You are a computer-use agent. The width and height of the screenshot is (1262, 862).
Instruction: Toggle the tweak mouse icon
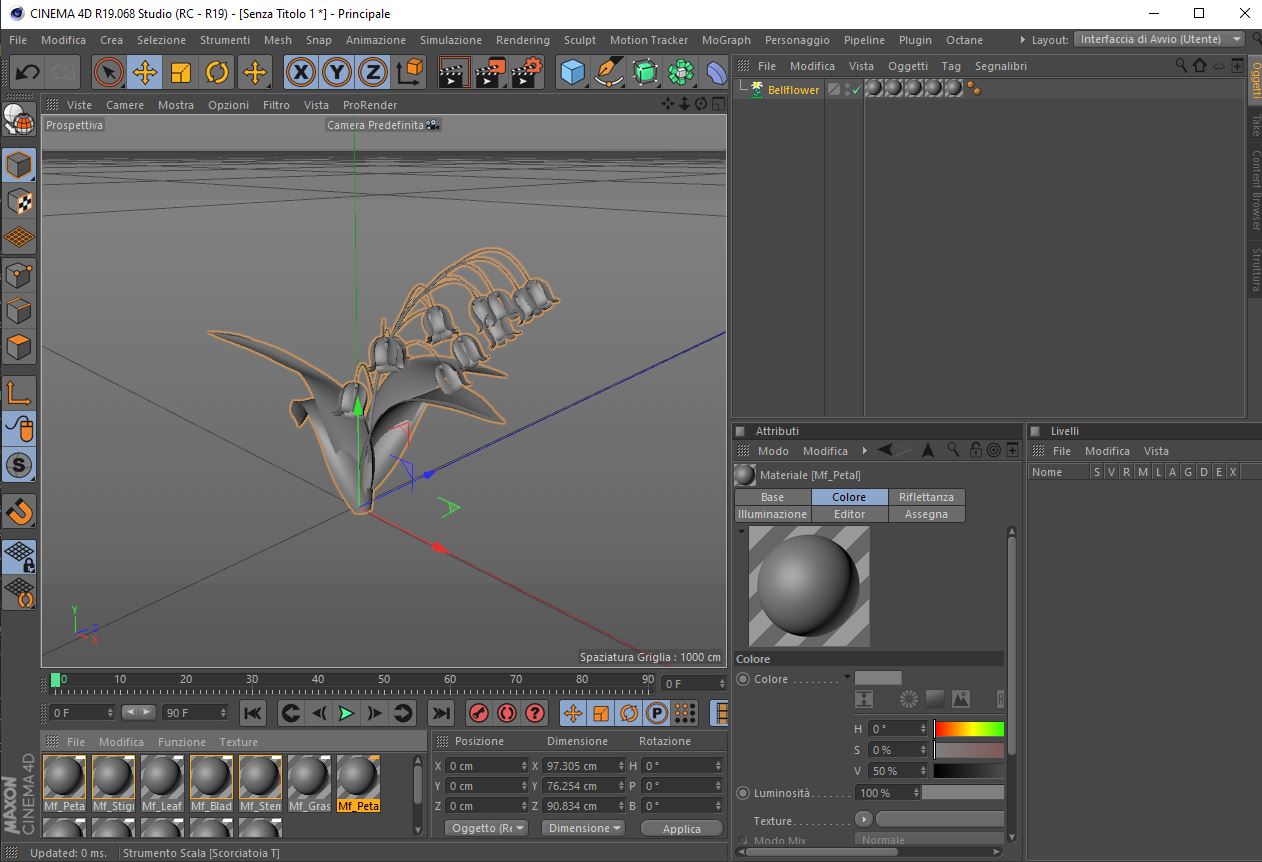pos(19,429)
